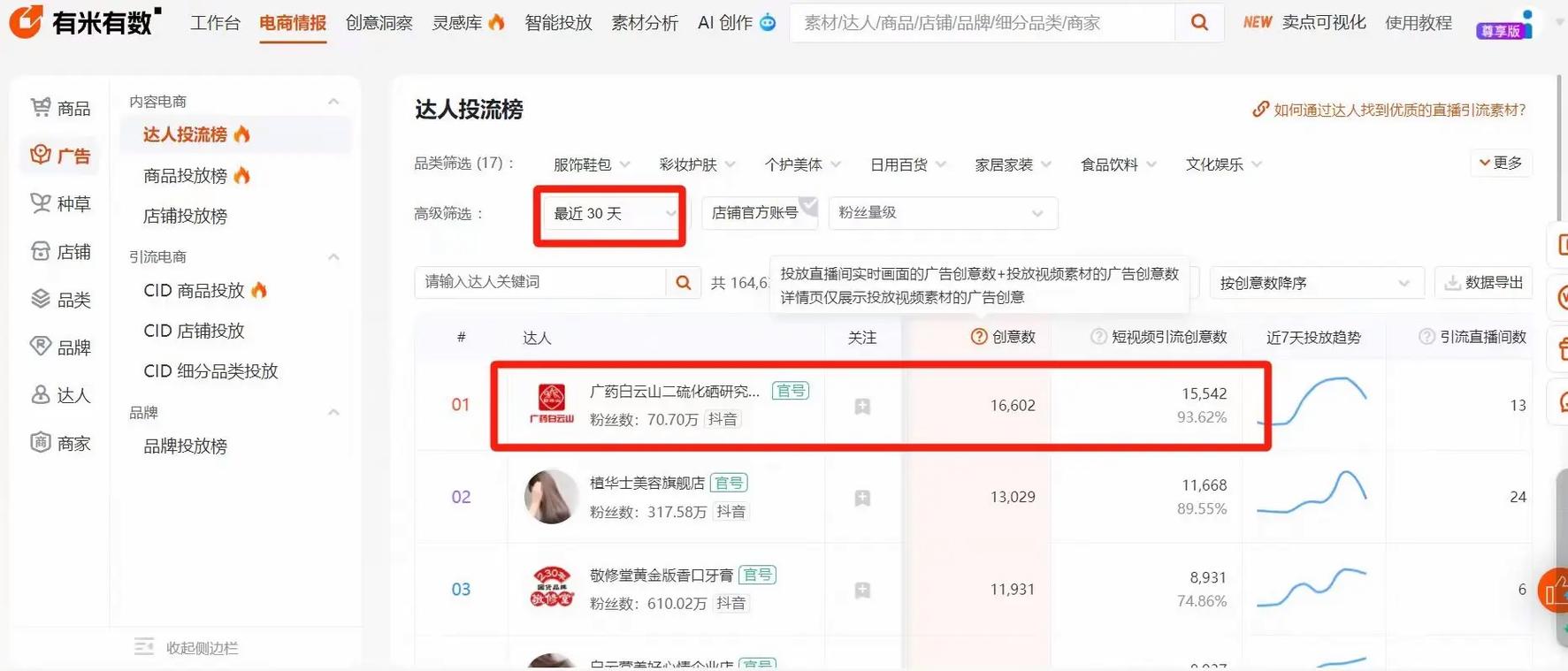Viewport: 1568px width, 671px height.
Task: Click the 有米有数 logo
Action: click(85, 22)
